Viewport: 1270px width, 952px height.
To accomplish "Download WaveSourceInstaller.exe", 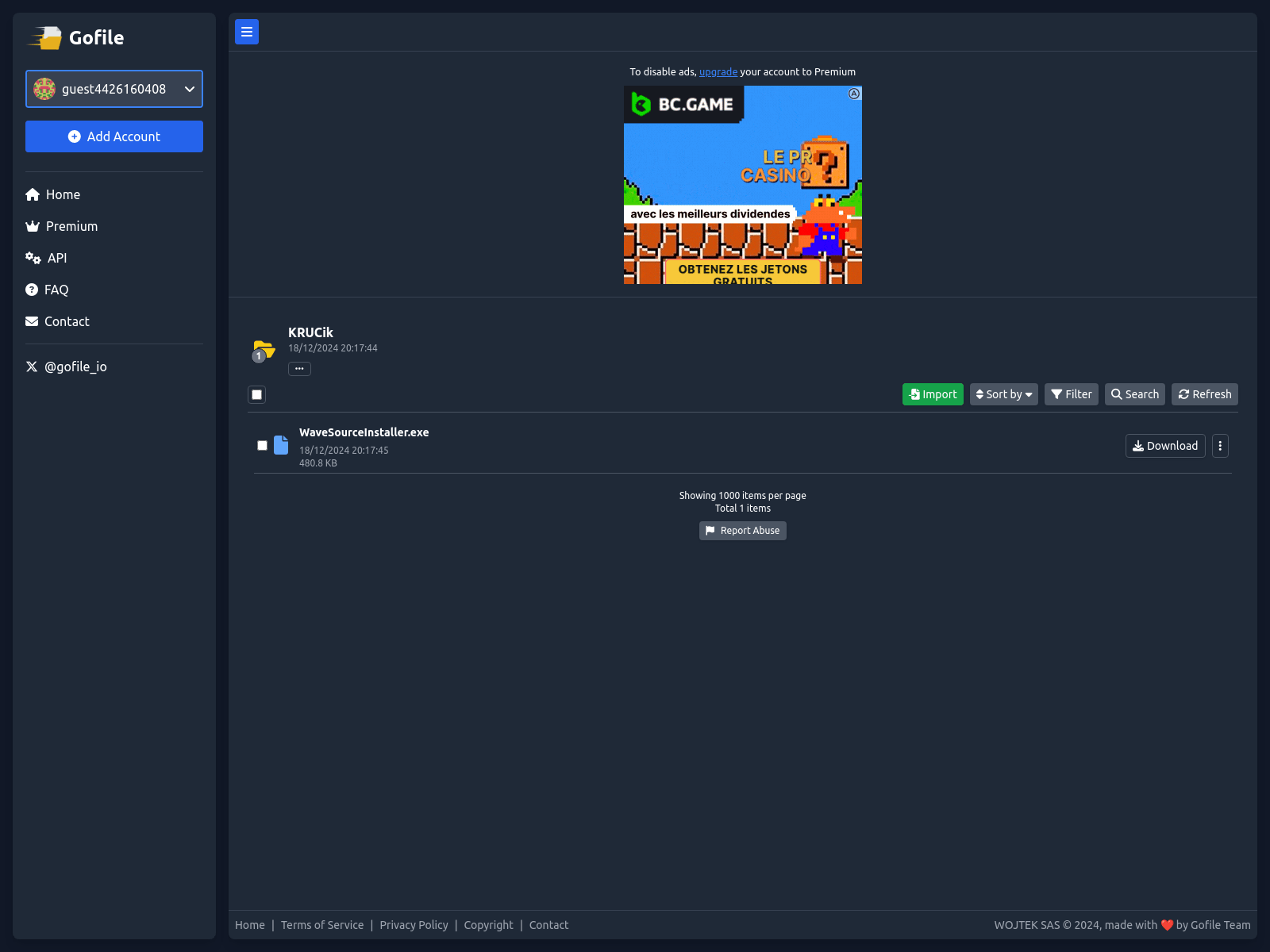I will [x=1165, y=446].
